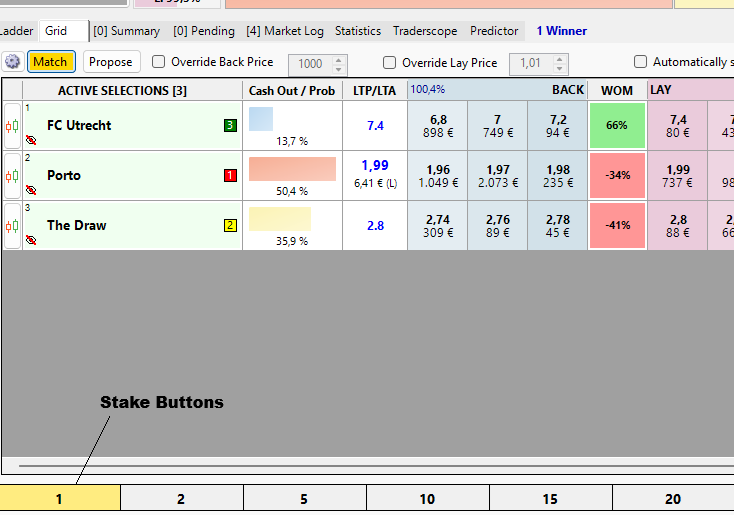Open the grid settings gear icon
This screenshot has height=515, width=734.
[x=12, y=62]
